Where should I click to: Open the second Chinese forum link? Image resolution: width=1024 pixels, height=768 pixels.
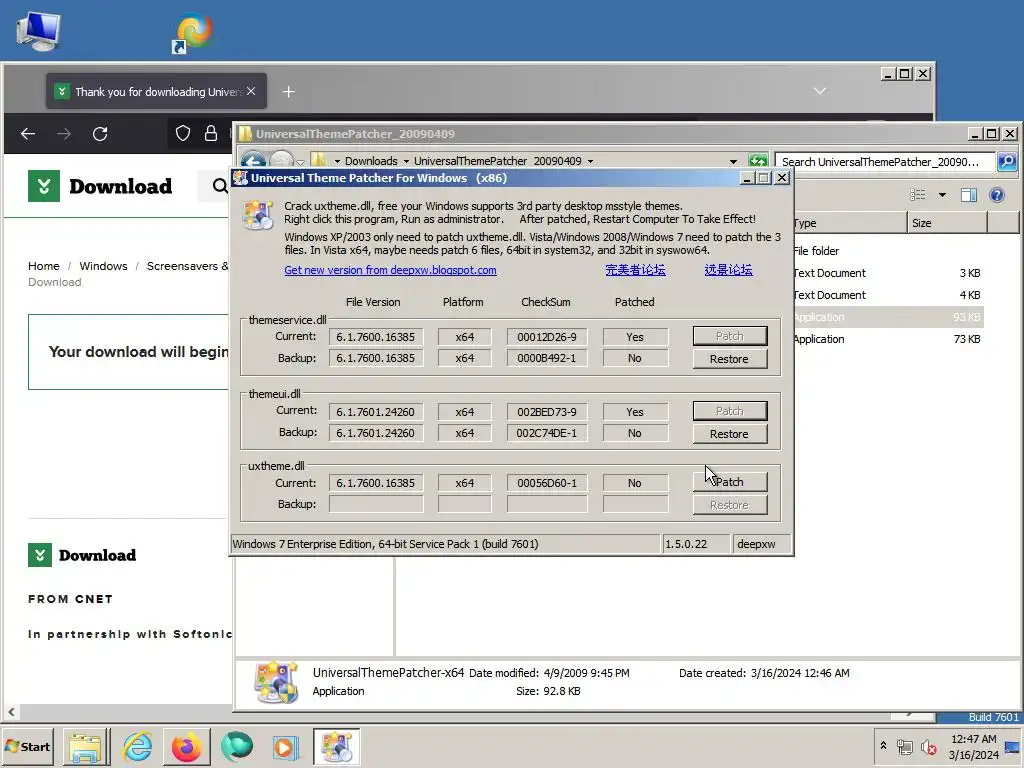click(x=728, y=270)
